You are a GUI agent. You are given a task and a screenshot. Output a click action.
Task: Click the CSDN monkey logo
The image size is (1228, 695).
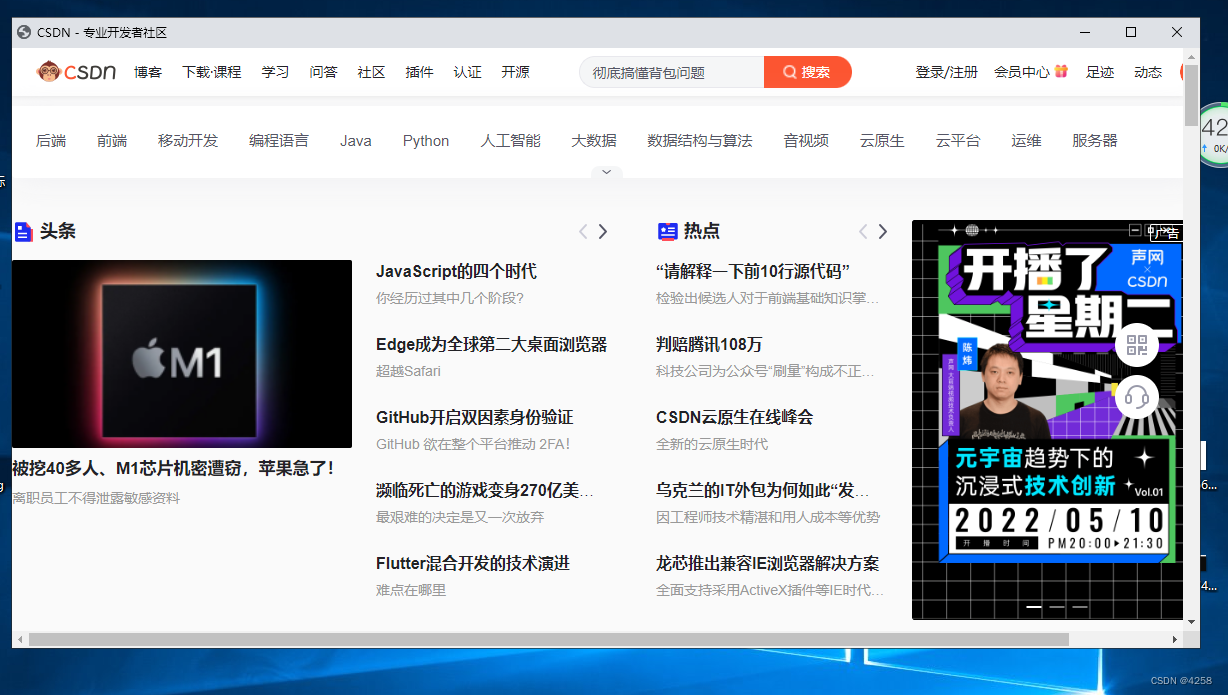coord(77,71)
